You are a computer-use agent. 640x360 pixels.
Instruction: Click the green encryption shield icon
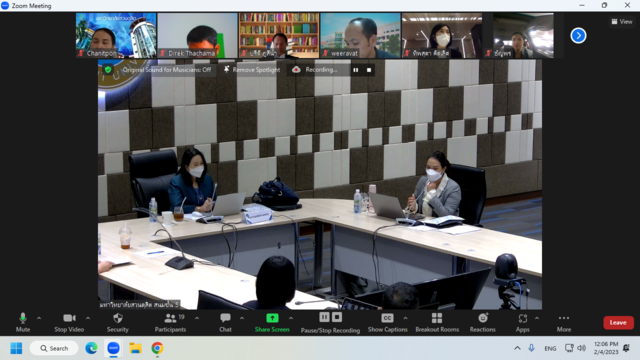tap(108, 70)
